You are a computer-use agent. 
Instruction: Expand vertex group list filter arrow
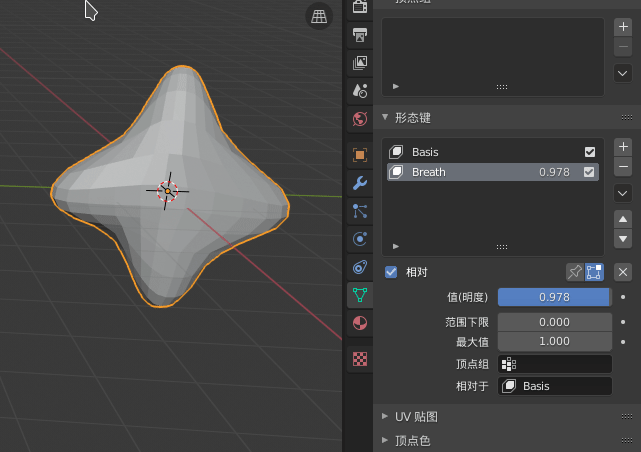pyautogui.click(x=396, y=86)
